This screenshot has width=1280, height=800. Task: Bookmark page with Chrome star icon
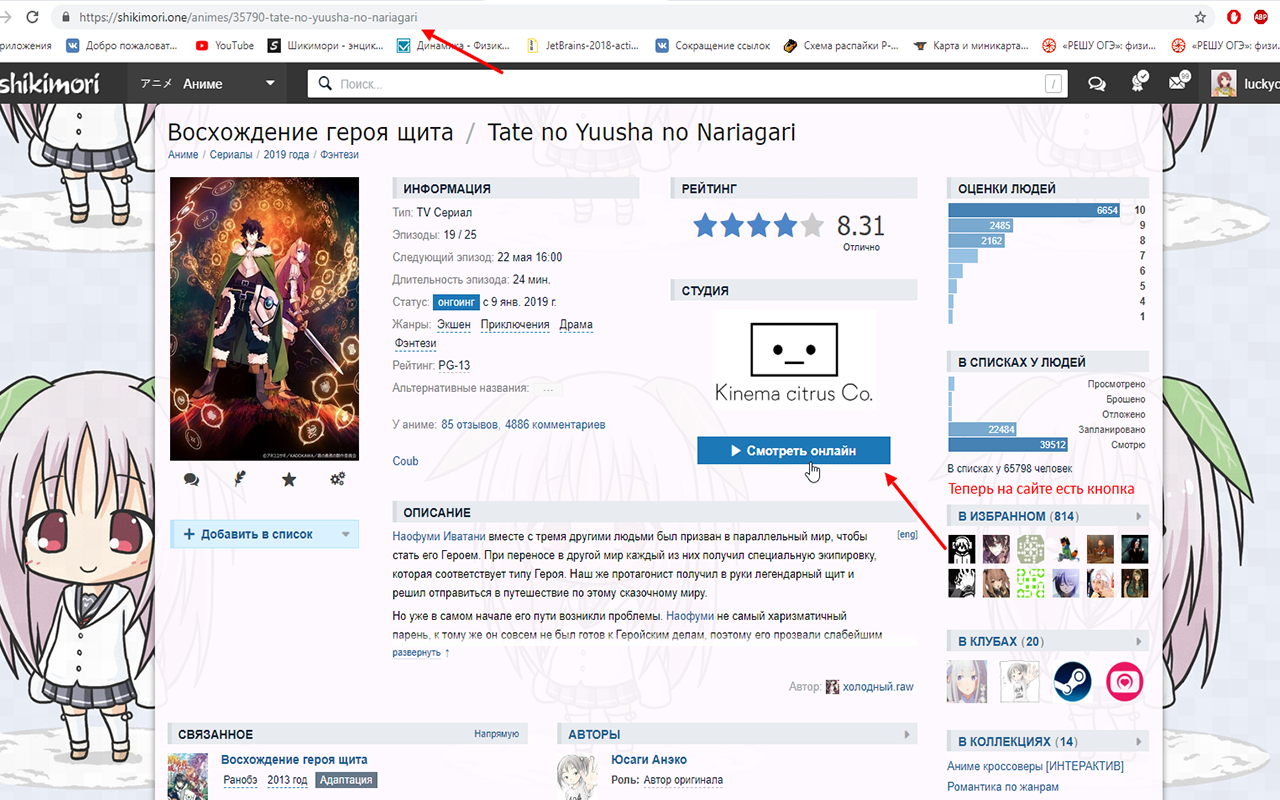coord(1200,17)
